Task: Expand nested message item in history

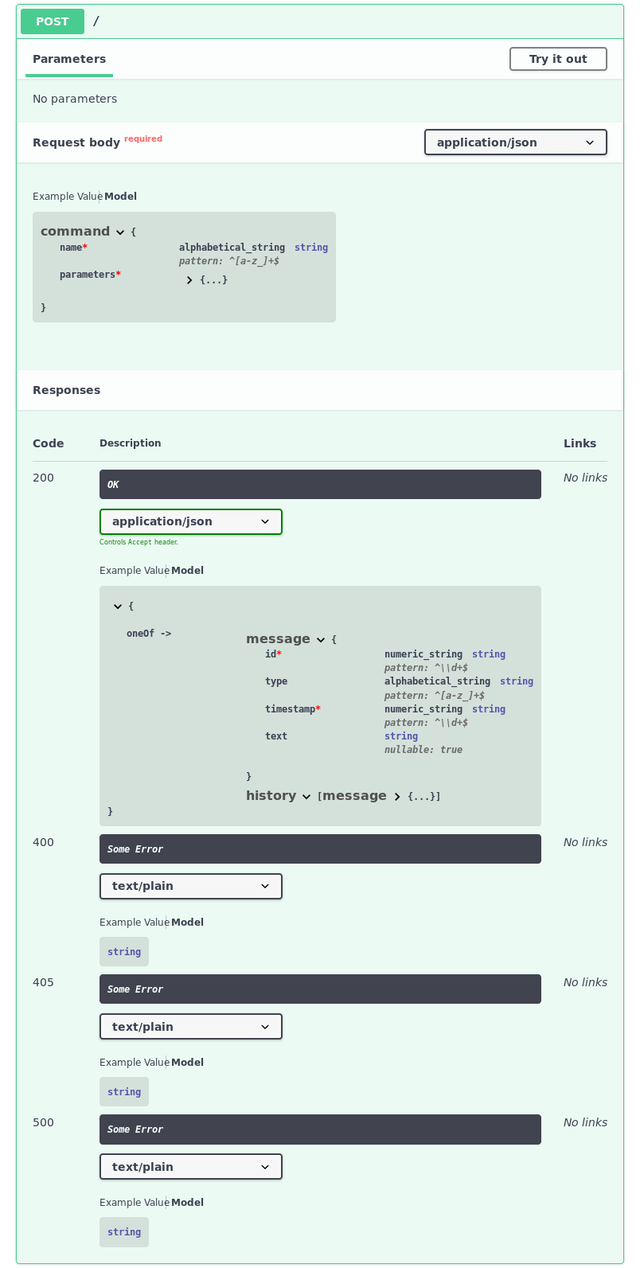Action: pos(397,797)
